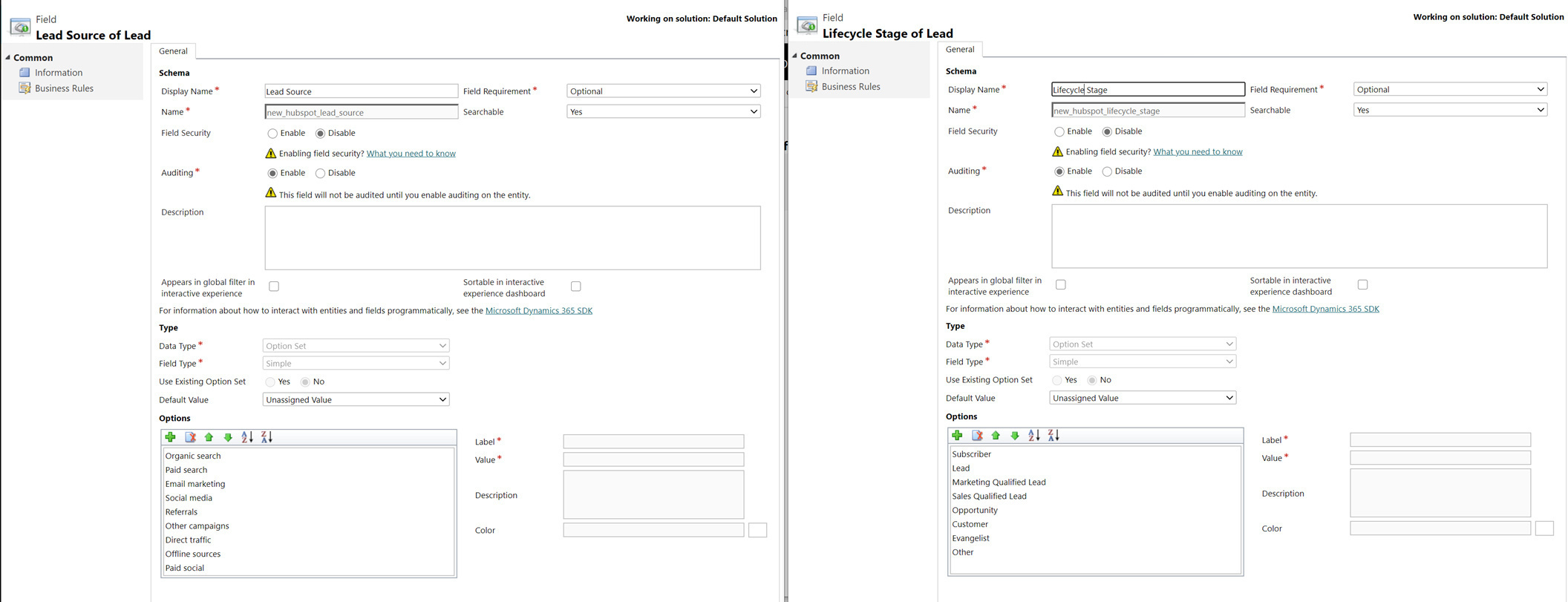Check sortable in dashboard box for Lifecycle Stage

tap(1362, 285)
